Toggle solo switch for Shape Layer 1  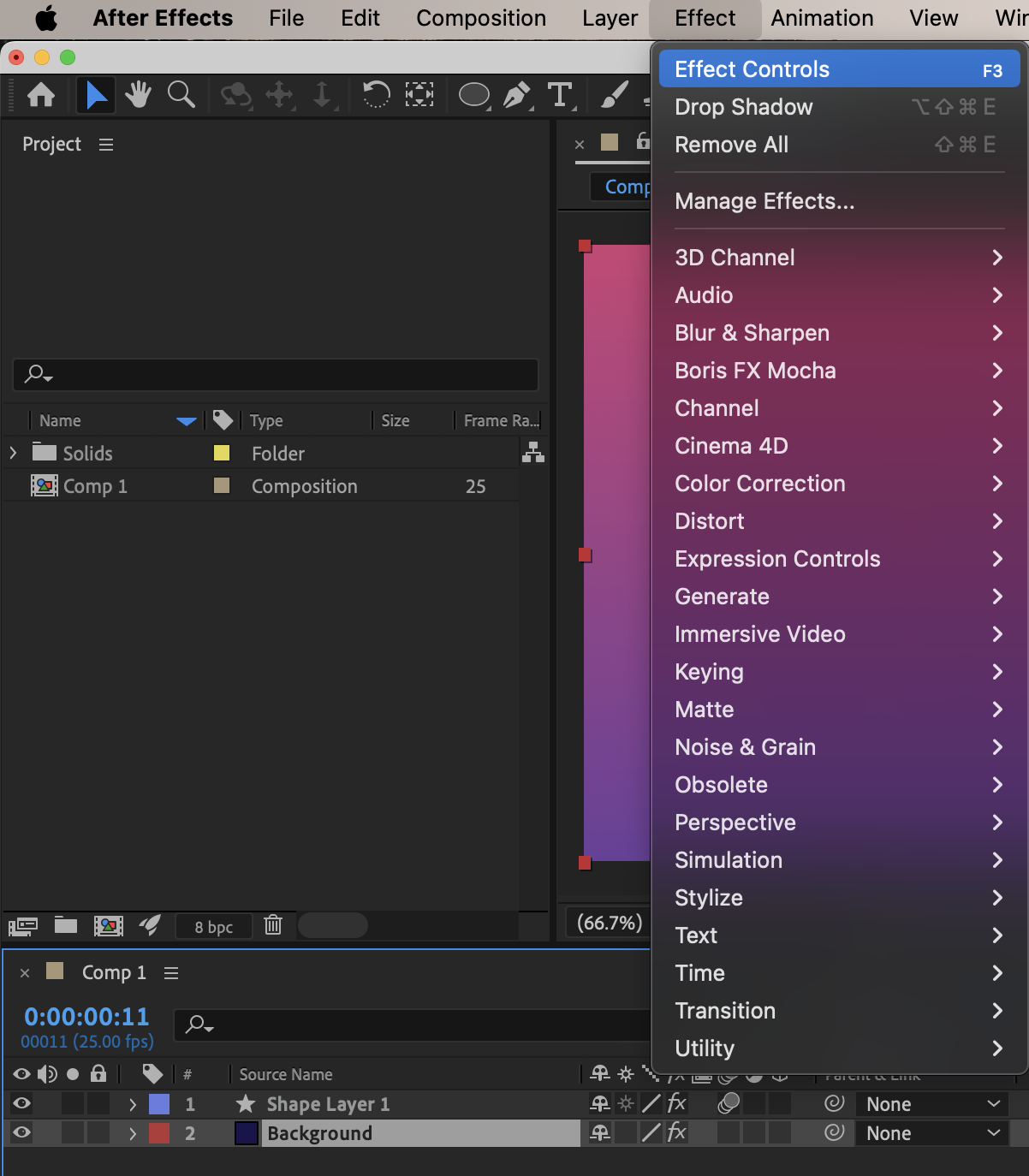(x=73, y=1104)
